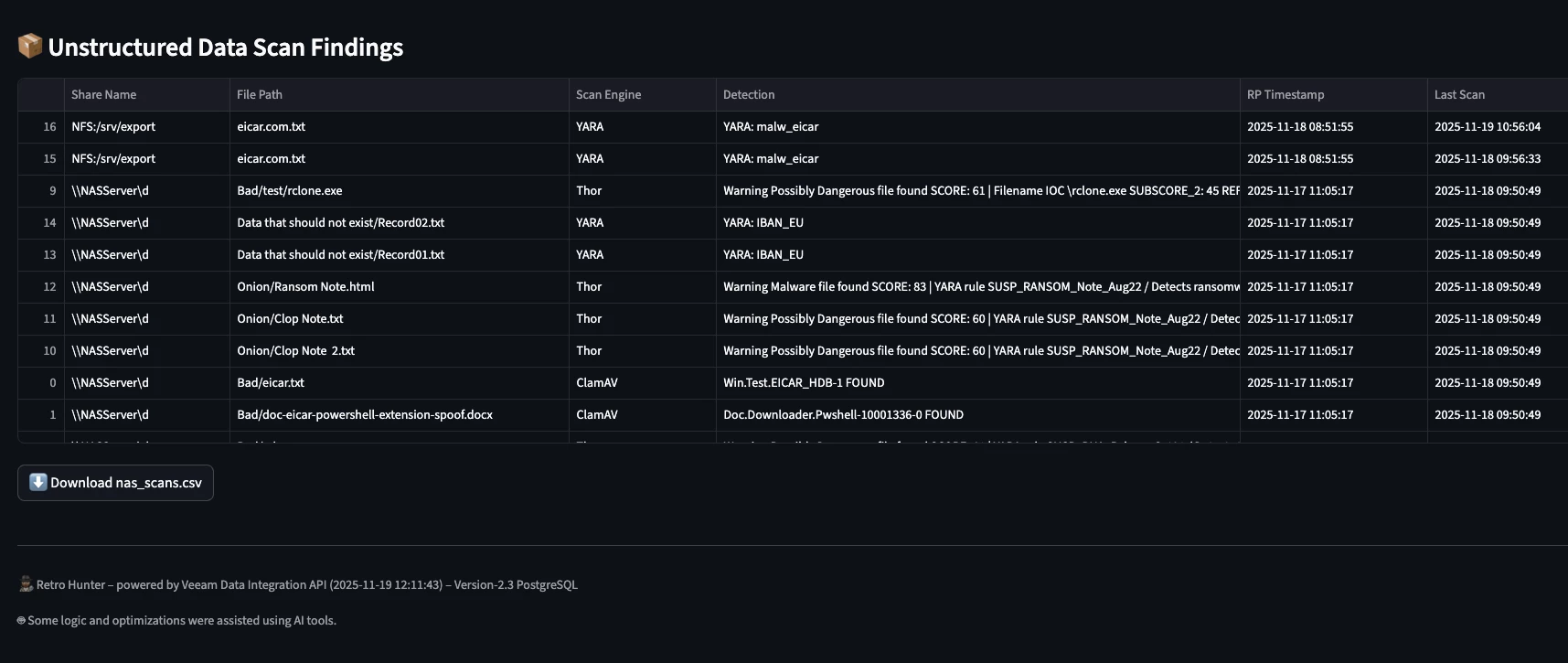Screen dimensions: 1568x663
Task: Click the Win.Test.EICAR_HDB-1 FOUND detection cell
Action: coord(804,382)
